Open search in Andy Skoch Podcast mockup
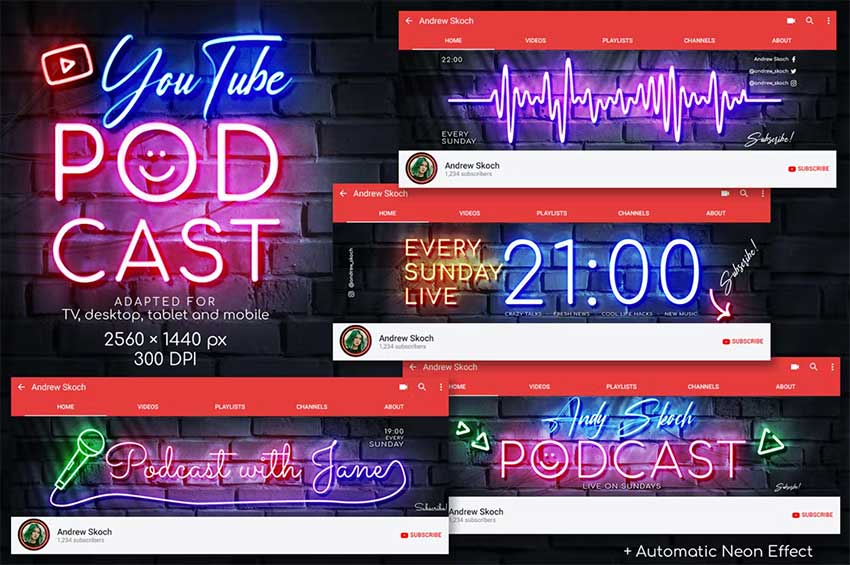The width and height of the screenshot is (850, 565). tap(813, 367)
